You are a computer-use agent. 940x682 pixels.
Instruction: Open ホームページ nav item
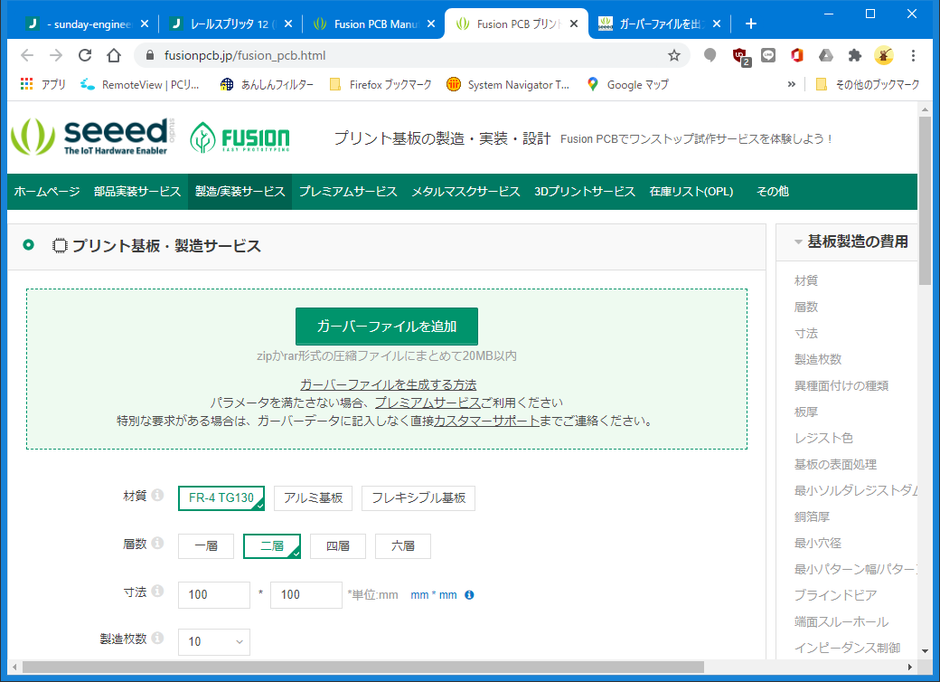pyautogui.click(x=47, y=192)
